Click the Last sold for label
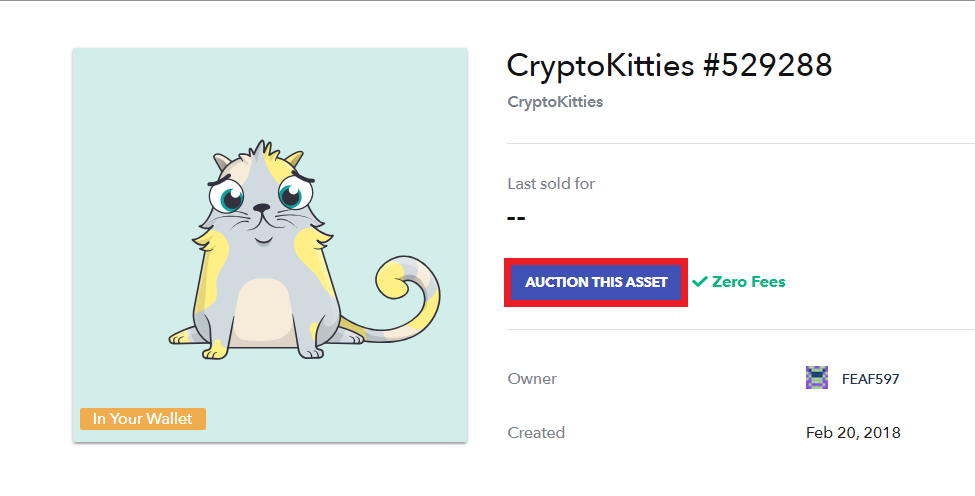 551,183
